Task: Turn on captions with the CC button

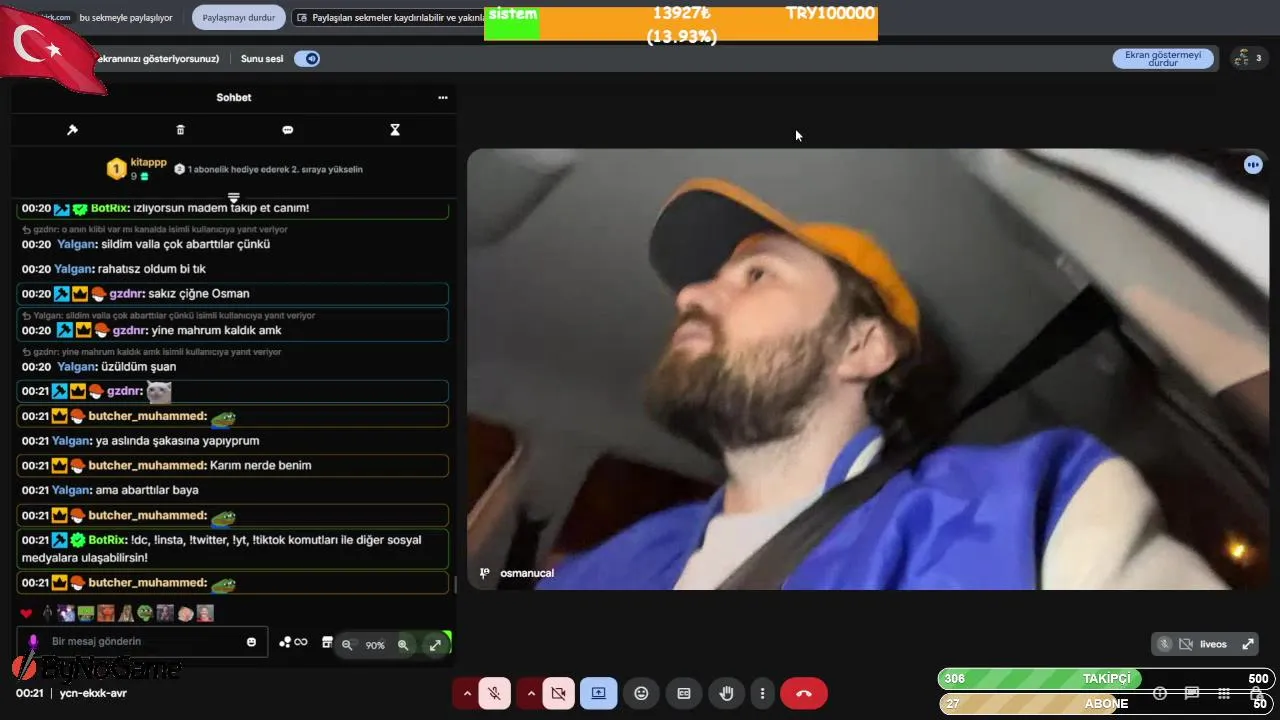Action: (x=684, y=693)
